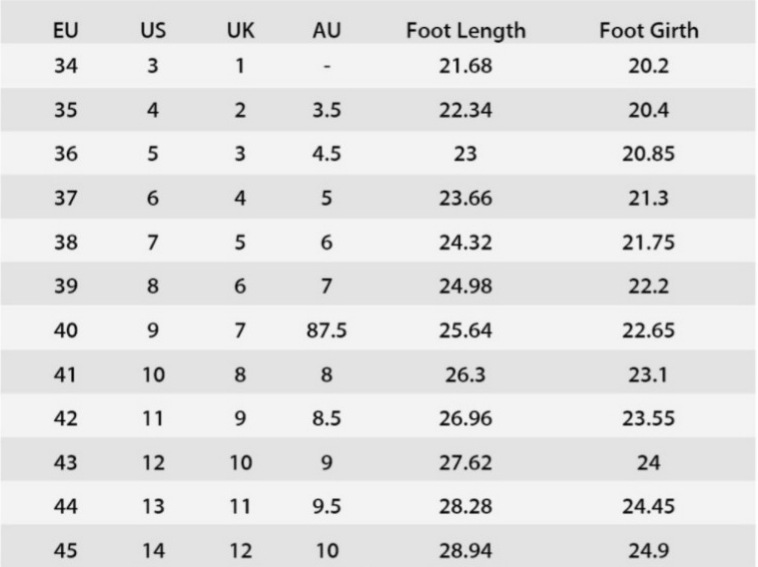
Task: Click the AU 3.5 size cell
Action: (x=326, y=111)
